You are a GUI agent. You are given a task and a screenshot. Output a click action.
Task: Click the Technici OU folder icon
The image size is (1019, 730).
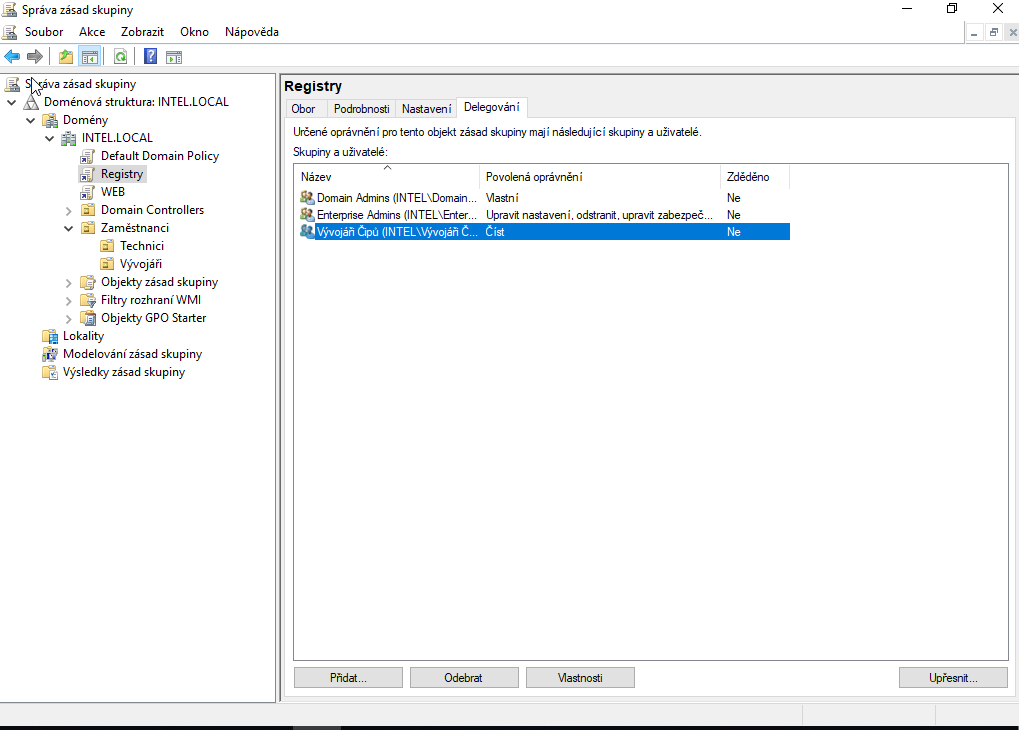pyautogui.click(x=107, y=246)
